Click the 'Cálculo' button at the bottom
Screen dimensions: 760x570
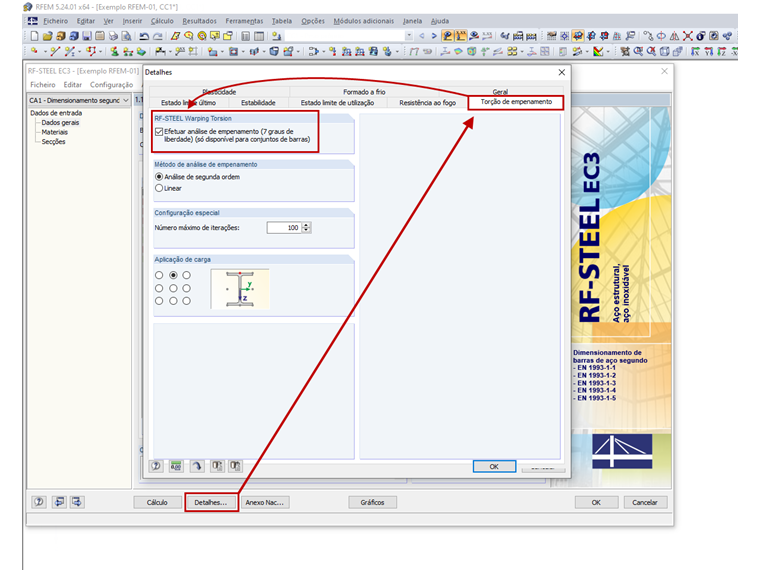click(157, 502)
